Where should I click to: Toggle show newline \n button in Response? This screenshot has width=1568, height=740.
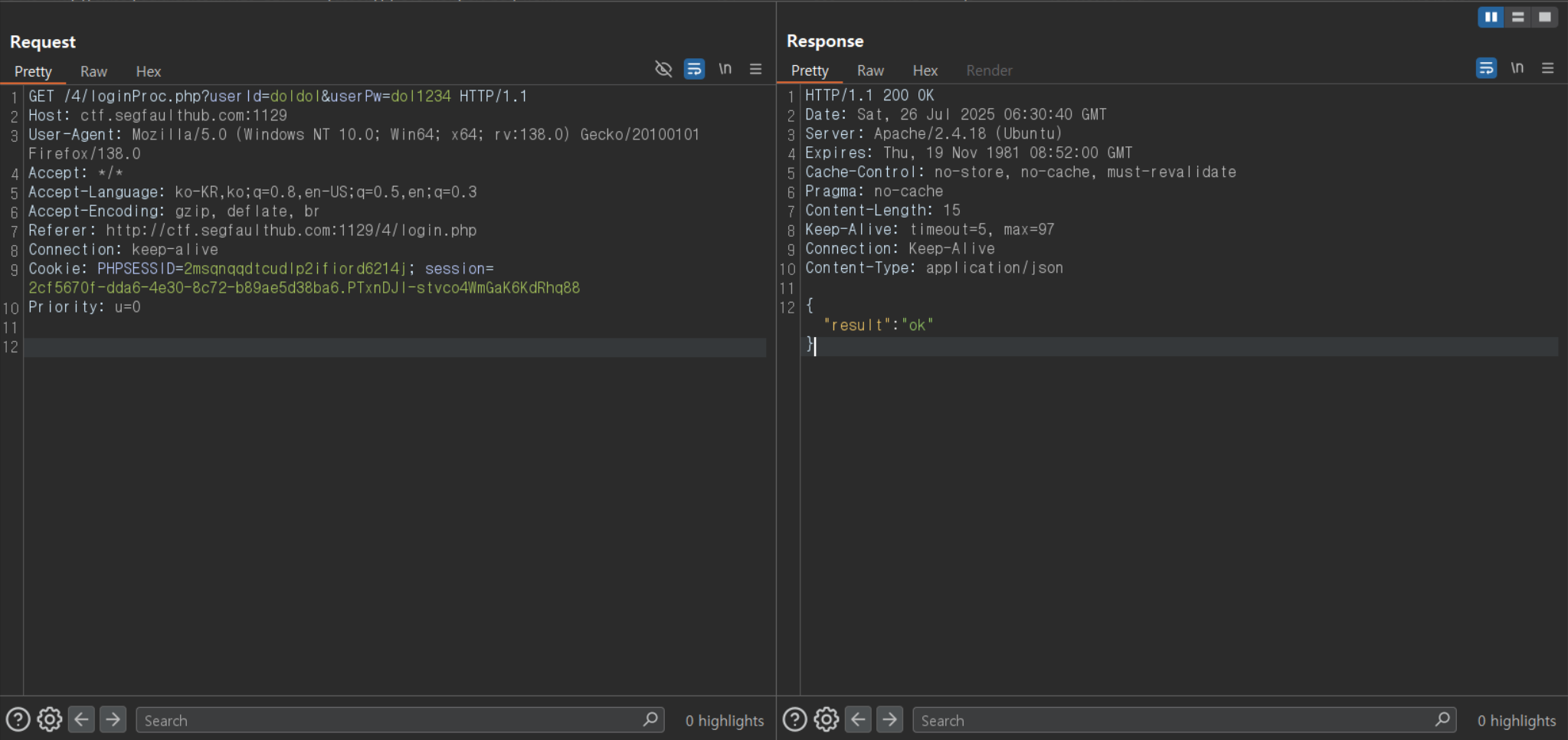pyautogui.click(x=1517, y=68)
